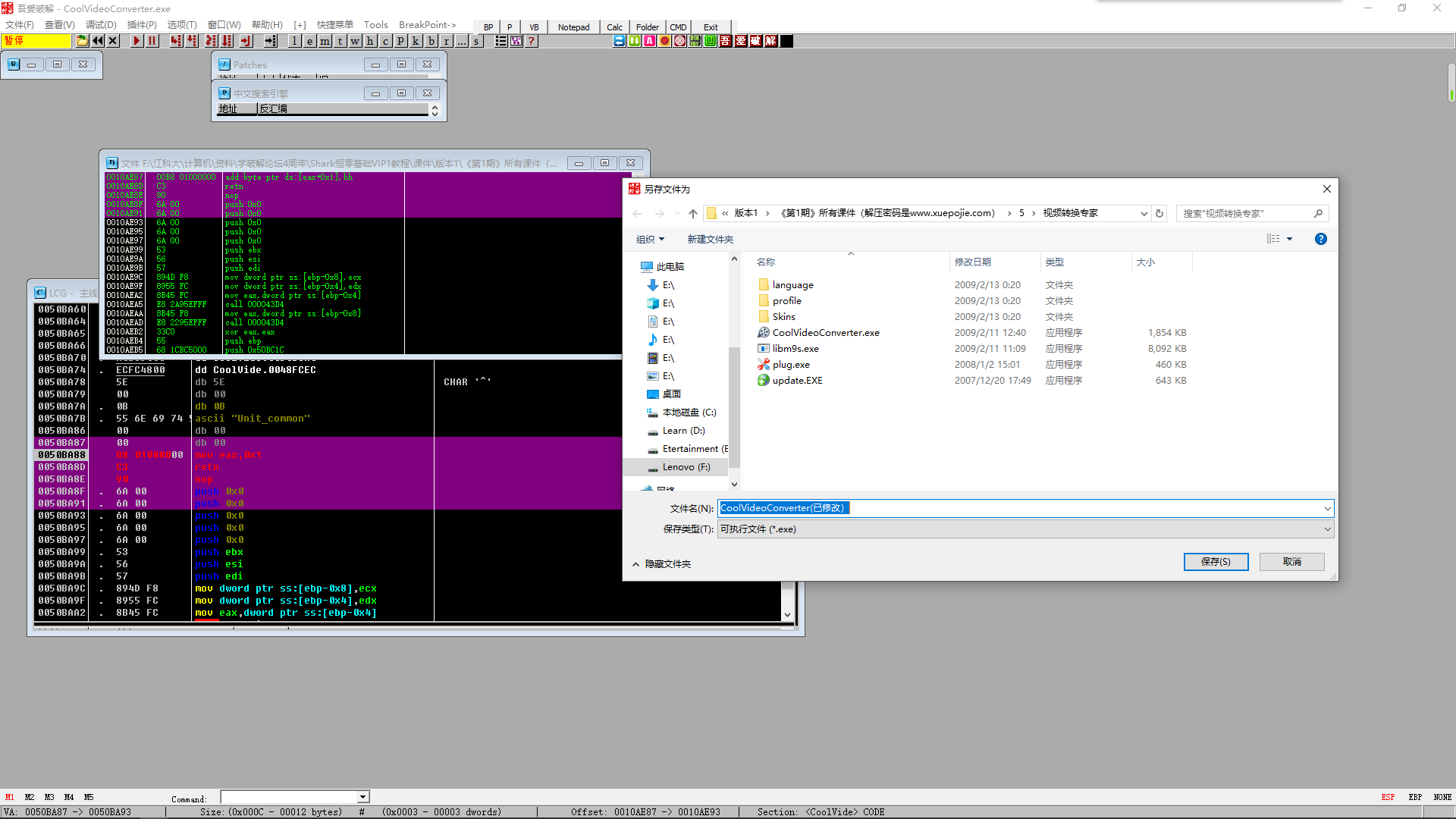Click the 保存(S) save button
The image size is (1456, 819).
pos(1215,562)
